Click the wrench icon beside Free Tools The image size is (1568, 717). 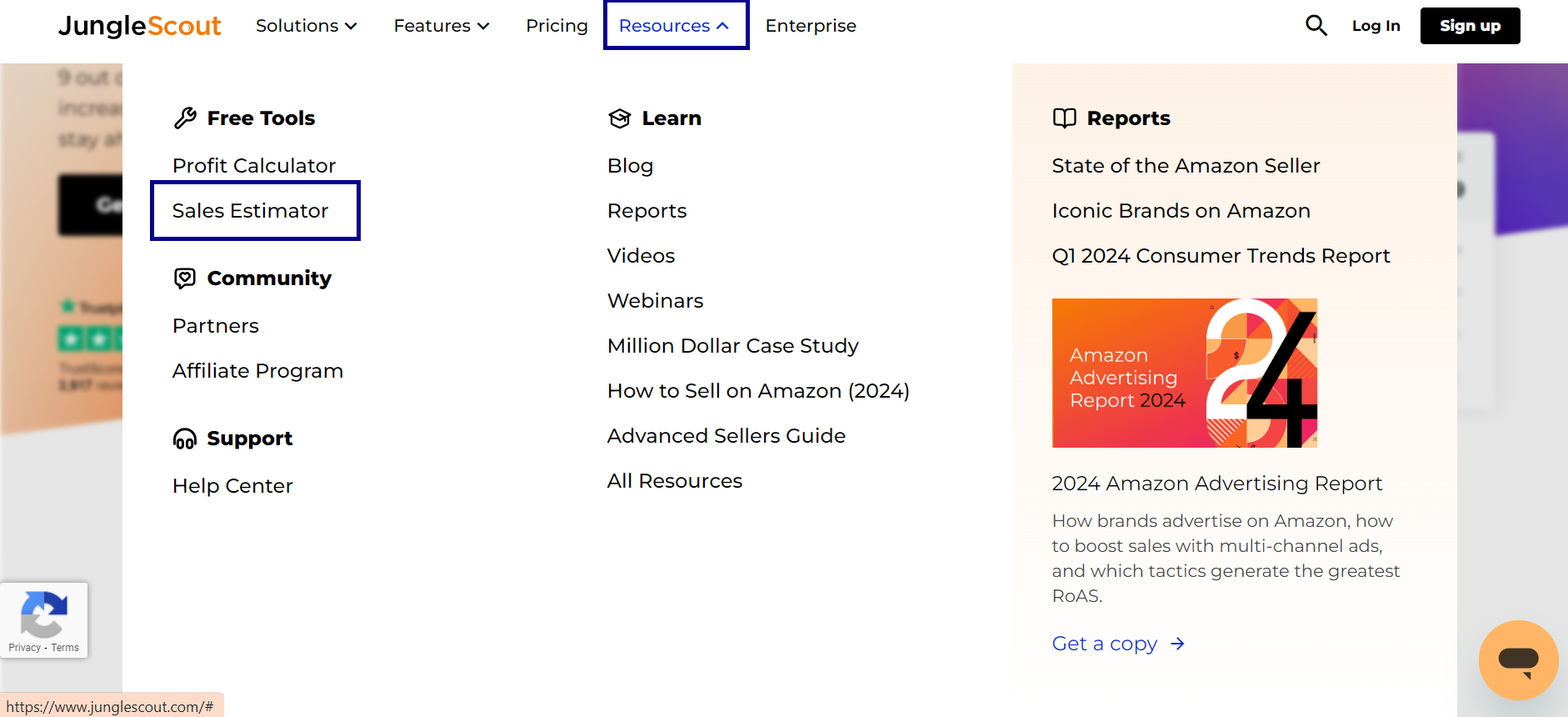pos(185,118)
